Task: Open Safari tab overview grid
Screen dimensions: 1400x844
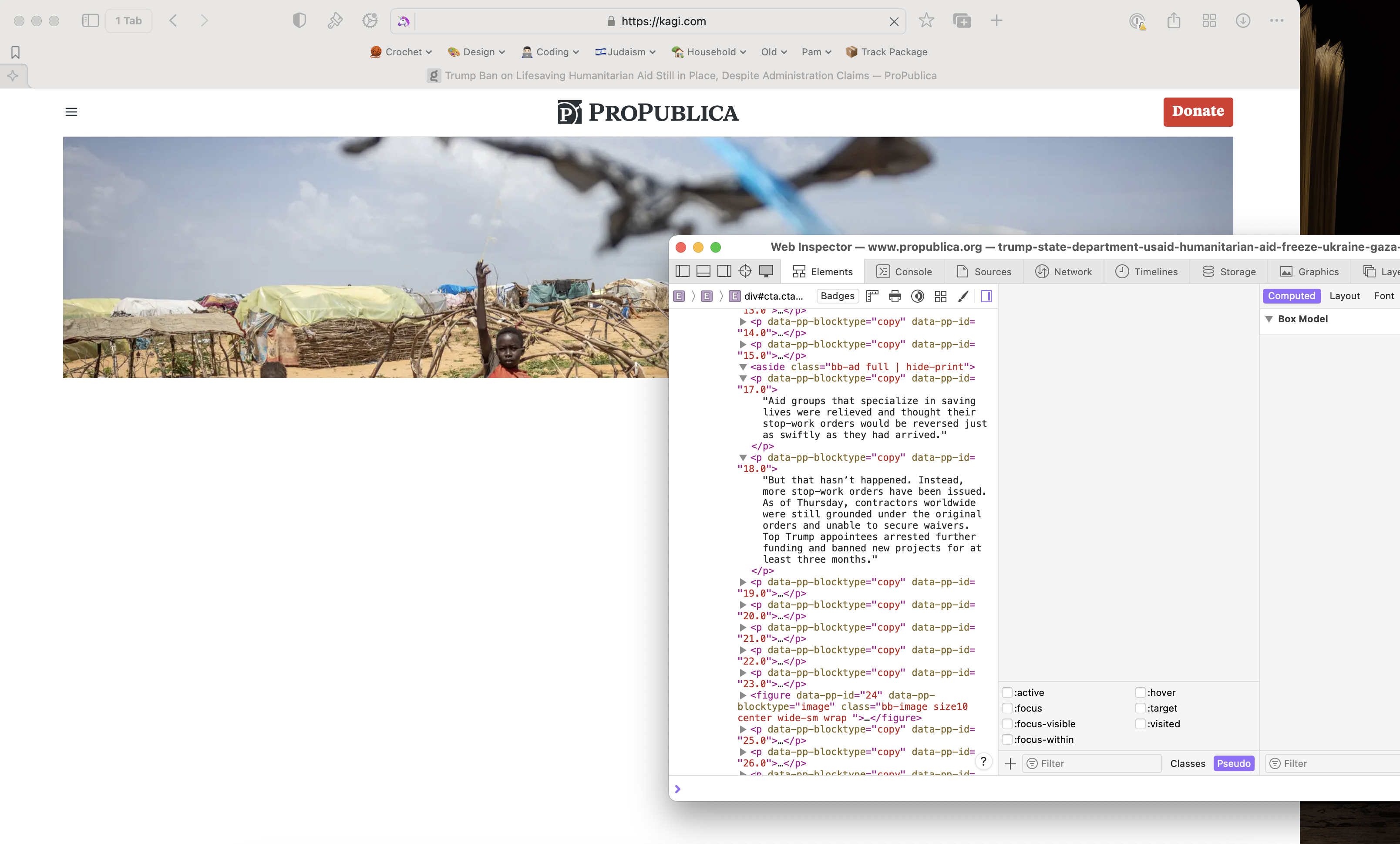Action: (x=1208, y=21)
